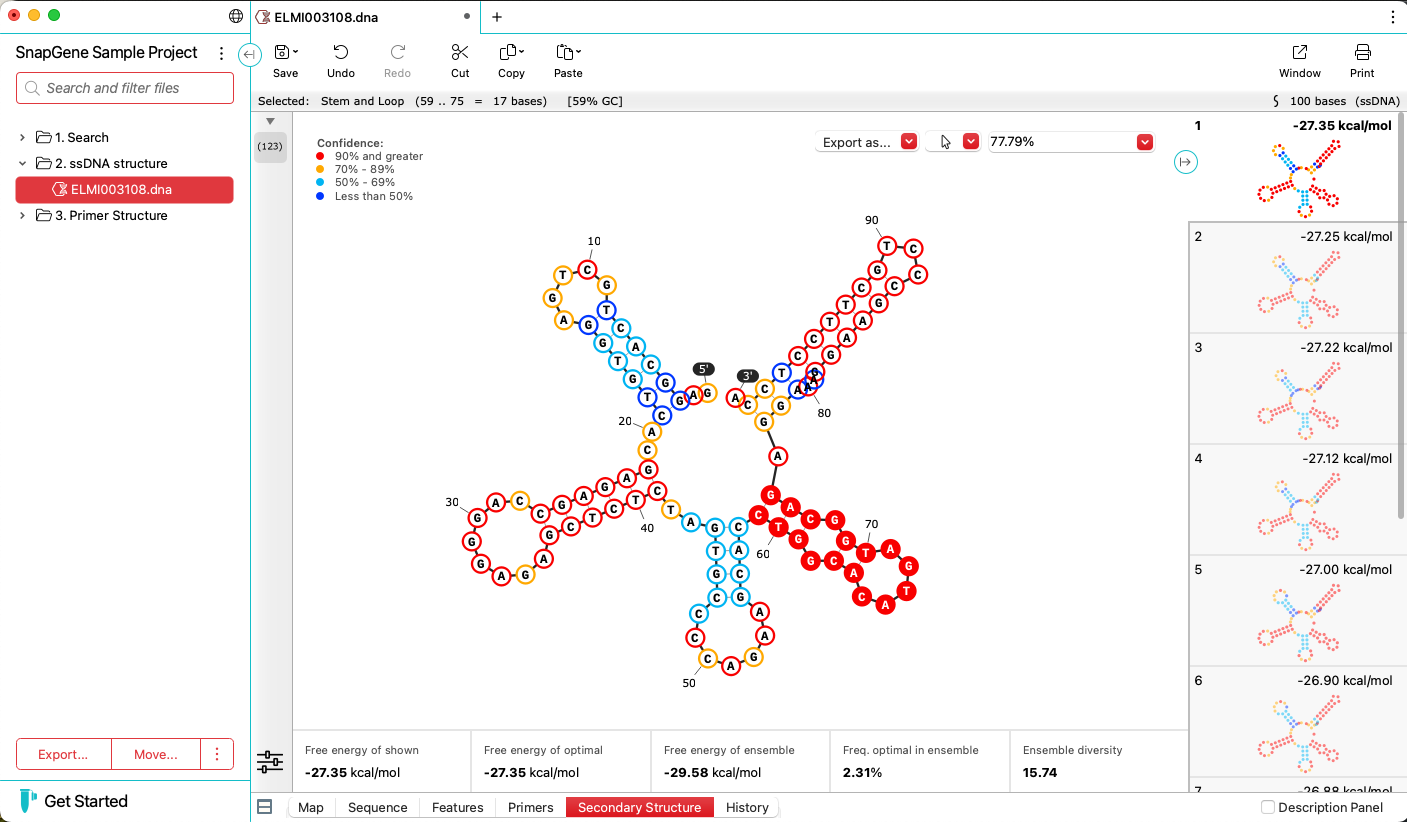Select structure 6 thumbnail -26.90 kcal/mol
Viewport: 1407px width, 822px height.
click(1295, 722)
